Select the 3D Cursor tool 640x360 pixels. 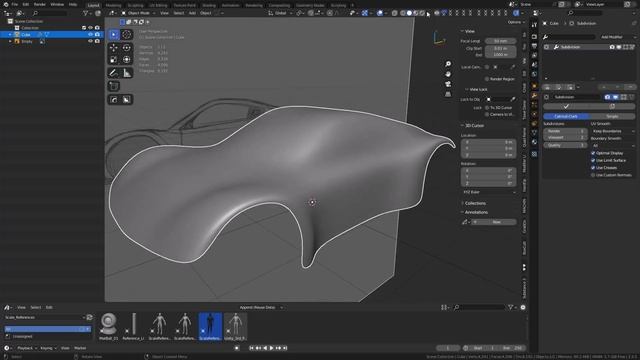click(127, 35)
